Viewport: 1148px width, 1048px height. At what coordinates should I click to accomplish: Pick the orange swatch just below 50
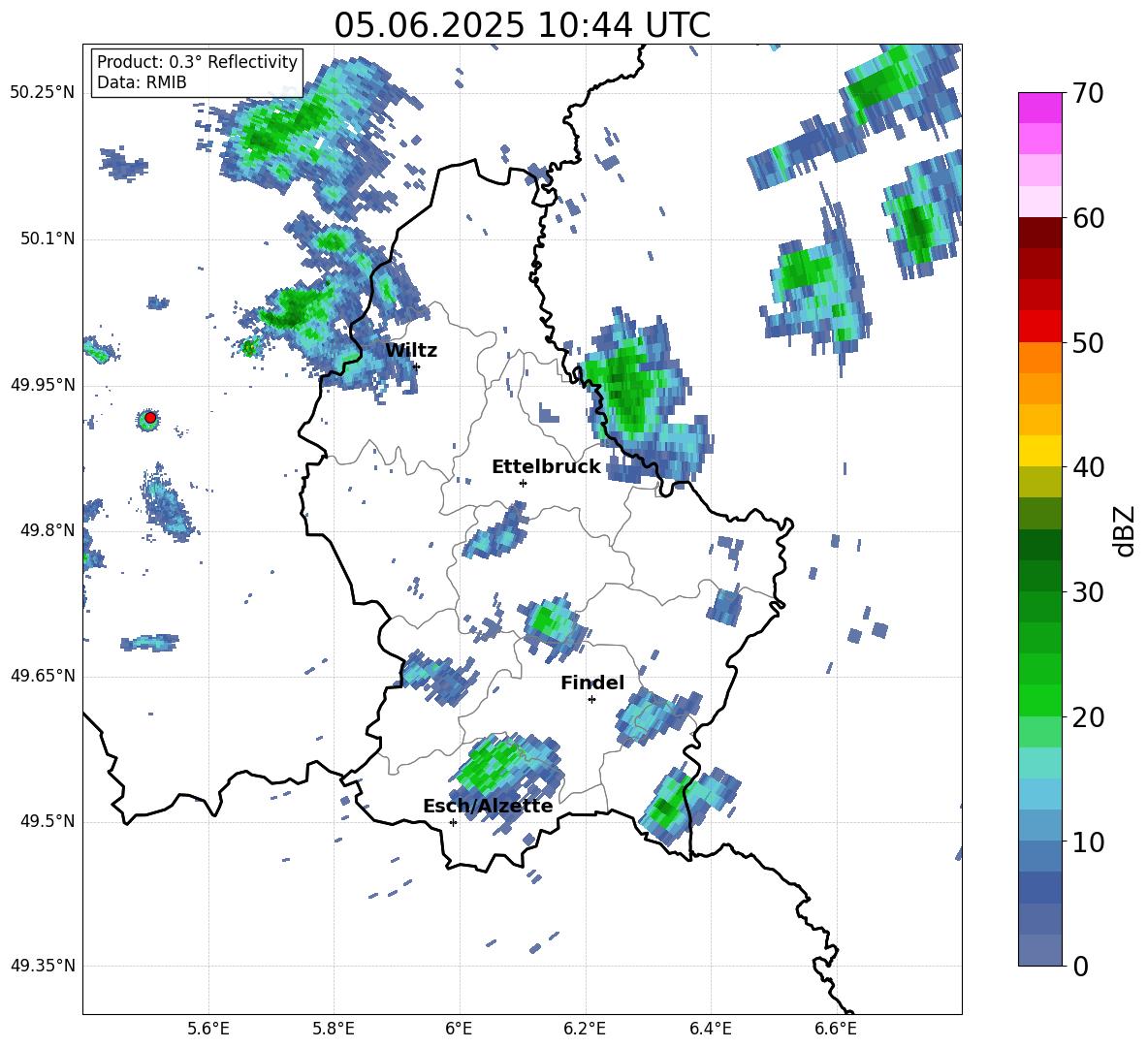[x=1039, y=358]
